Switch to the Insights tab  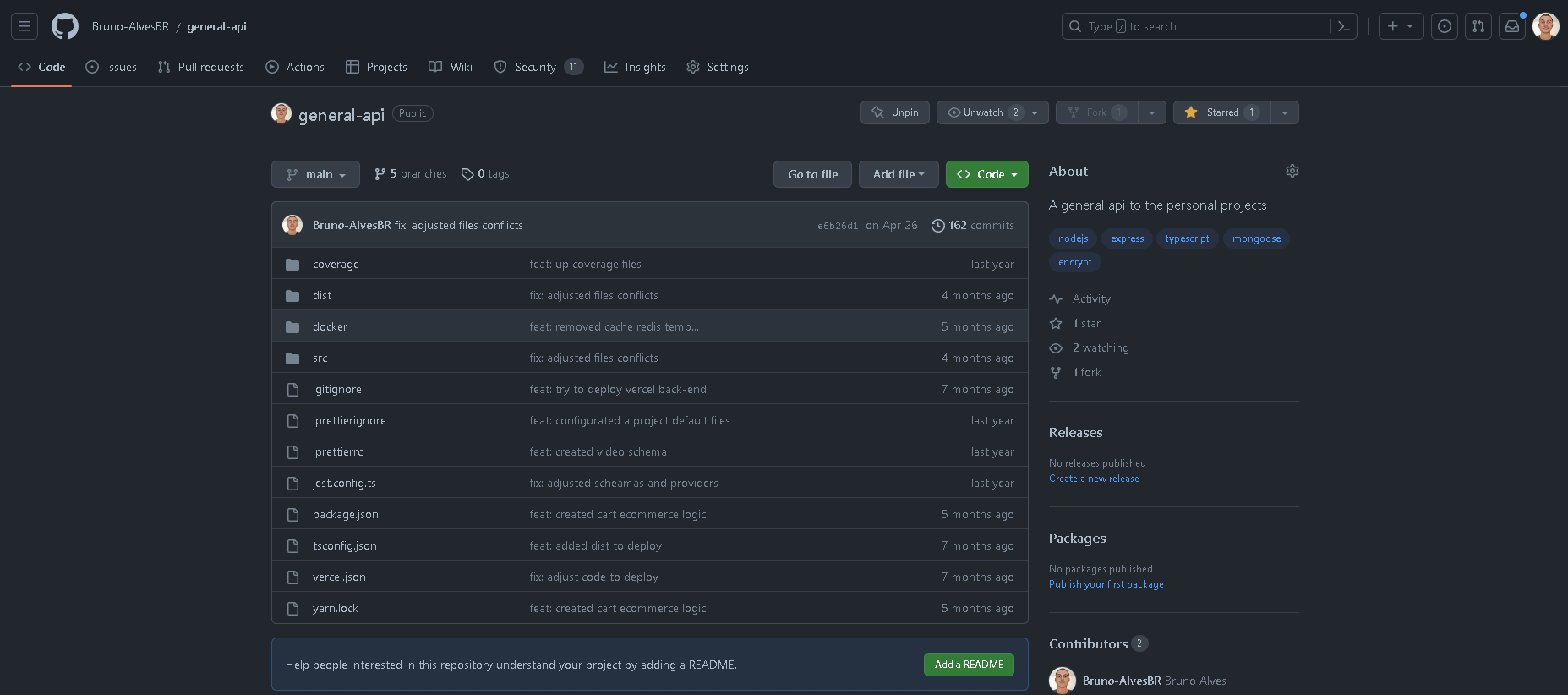(x=635, y=67)
